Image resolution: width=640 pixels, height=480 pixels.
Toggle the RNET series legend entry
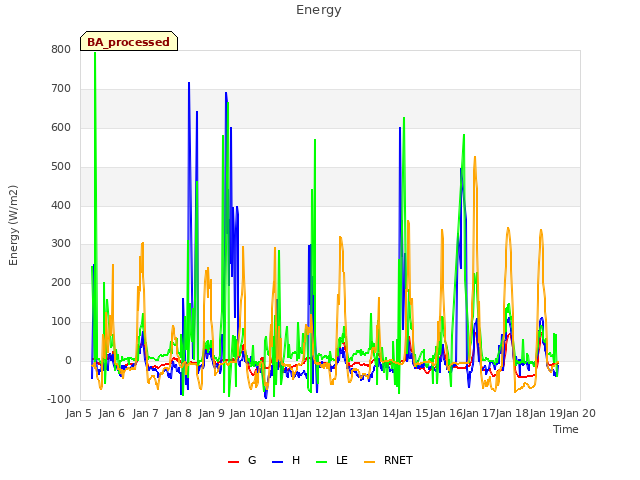[x=388, y=460]
